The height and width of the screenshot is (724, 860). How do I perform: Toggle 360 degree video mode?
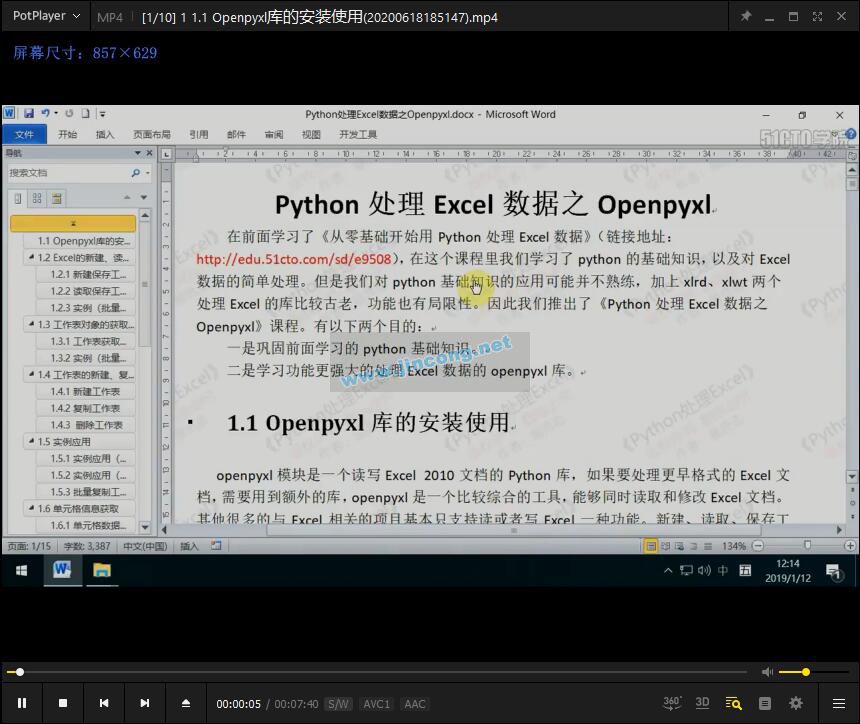pyautogui.click(x=671, y=703)
